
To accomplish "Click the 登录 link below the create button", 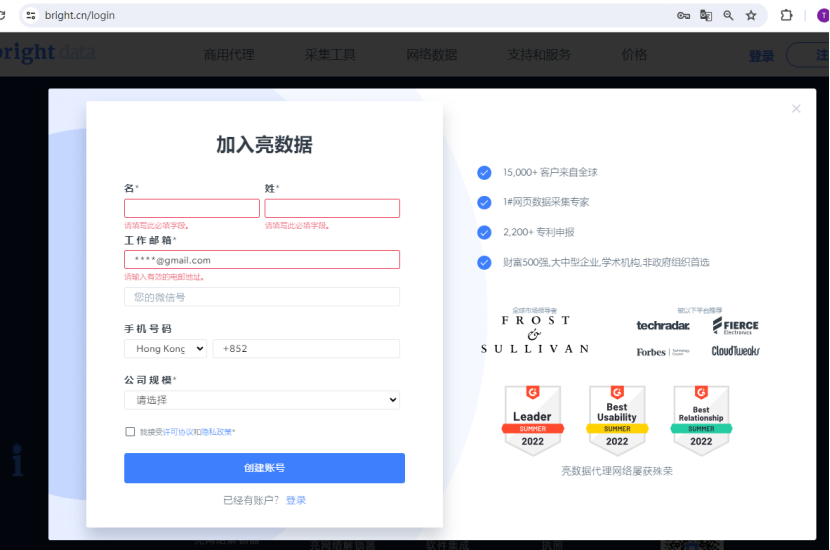I will coord(296,500).
